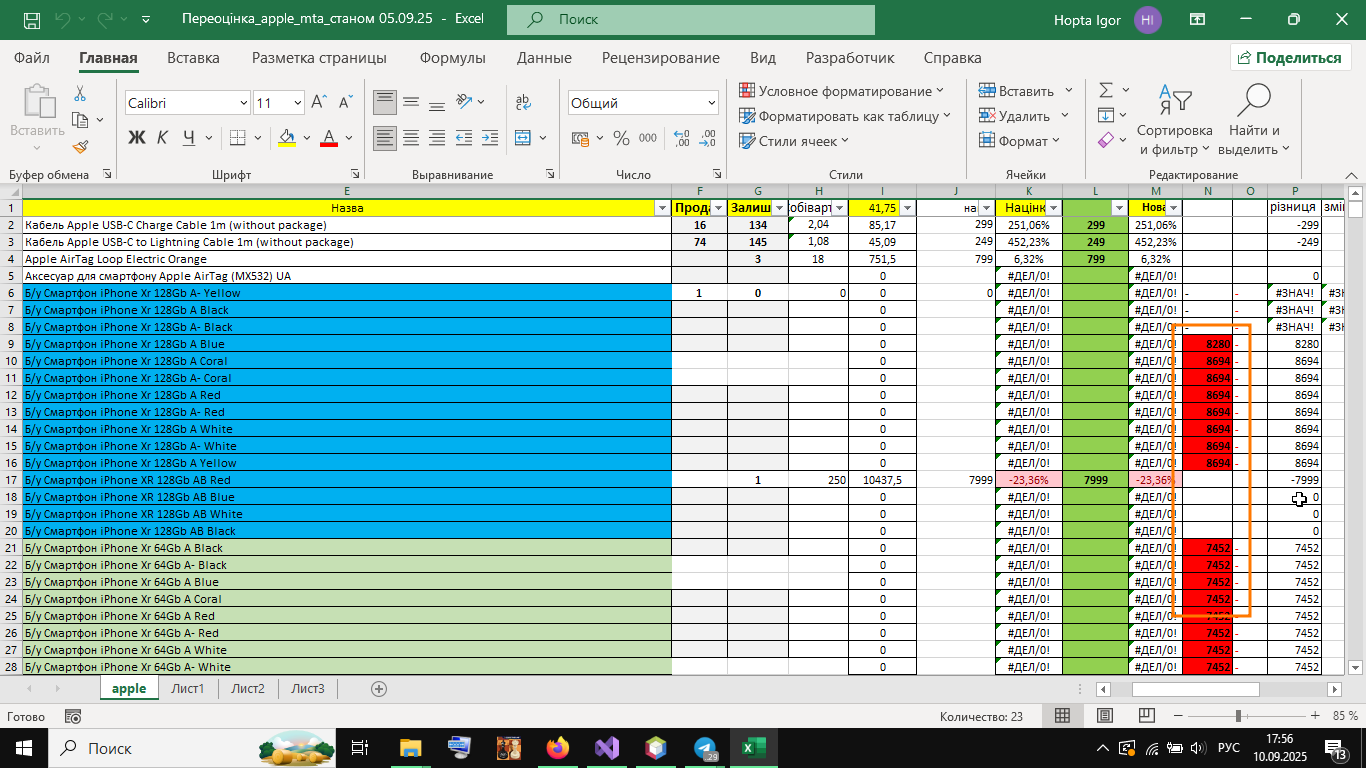This screenshot has width=1366, height=768.
Task: Click the Cut scissors icon
Action: coord(80,94)
